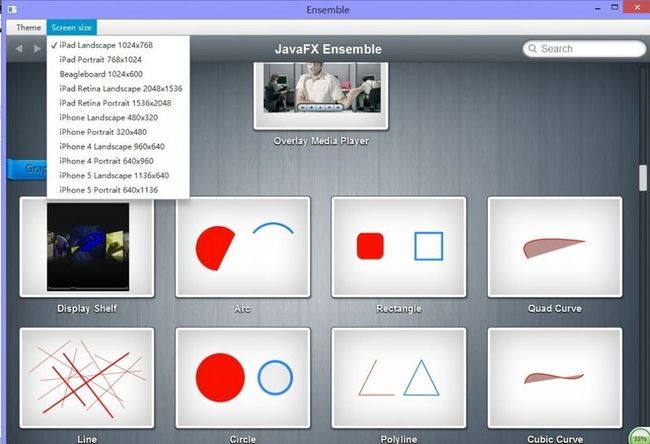This screenshot has width=650, height=444.
Task: Open the Arc sample thumbnail
Action: click(x=243, y=247)
